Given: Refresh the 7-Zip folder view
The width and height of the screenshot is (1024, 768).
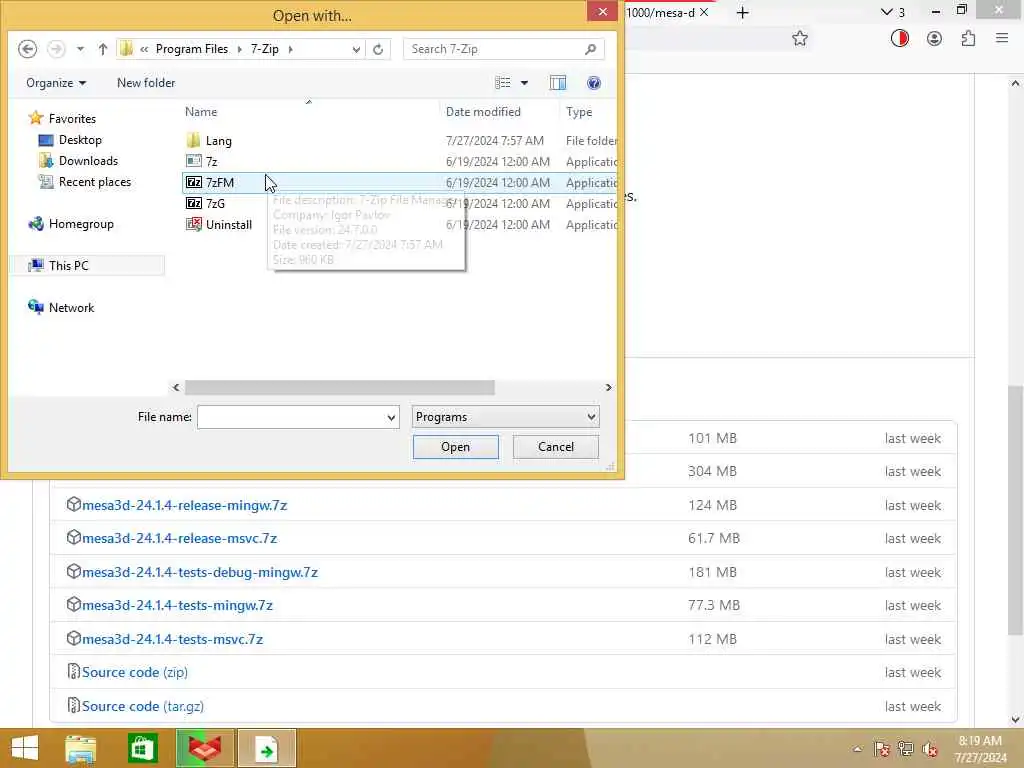Looking at the screenshot, I should [377, 49].
